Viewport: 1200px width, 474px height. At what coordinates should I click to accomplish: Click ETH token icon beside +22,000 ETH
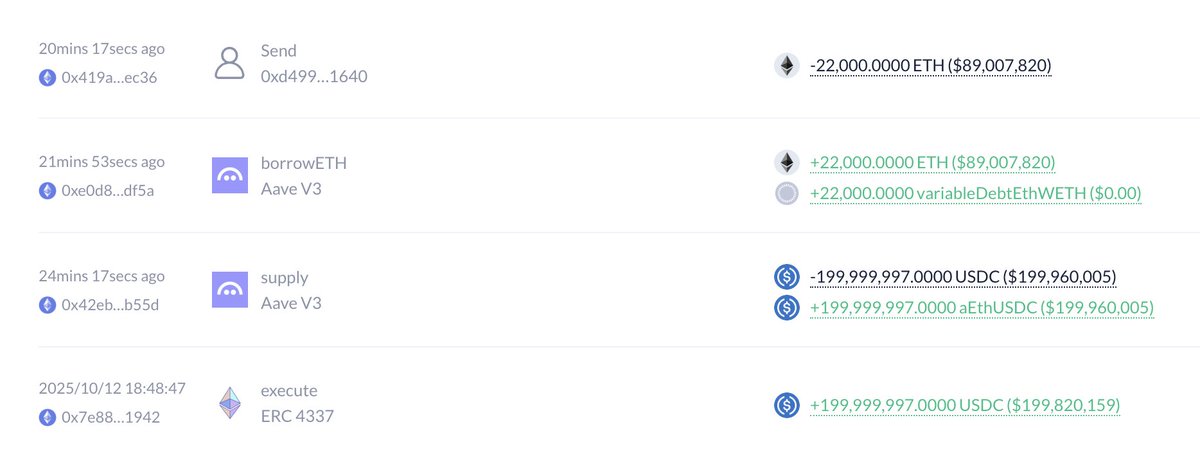[x=788, y=162]
